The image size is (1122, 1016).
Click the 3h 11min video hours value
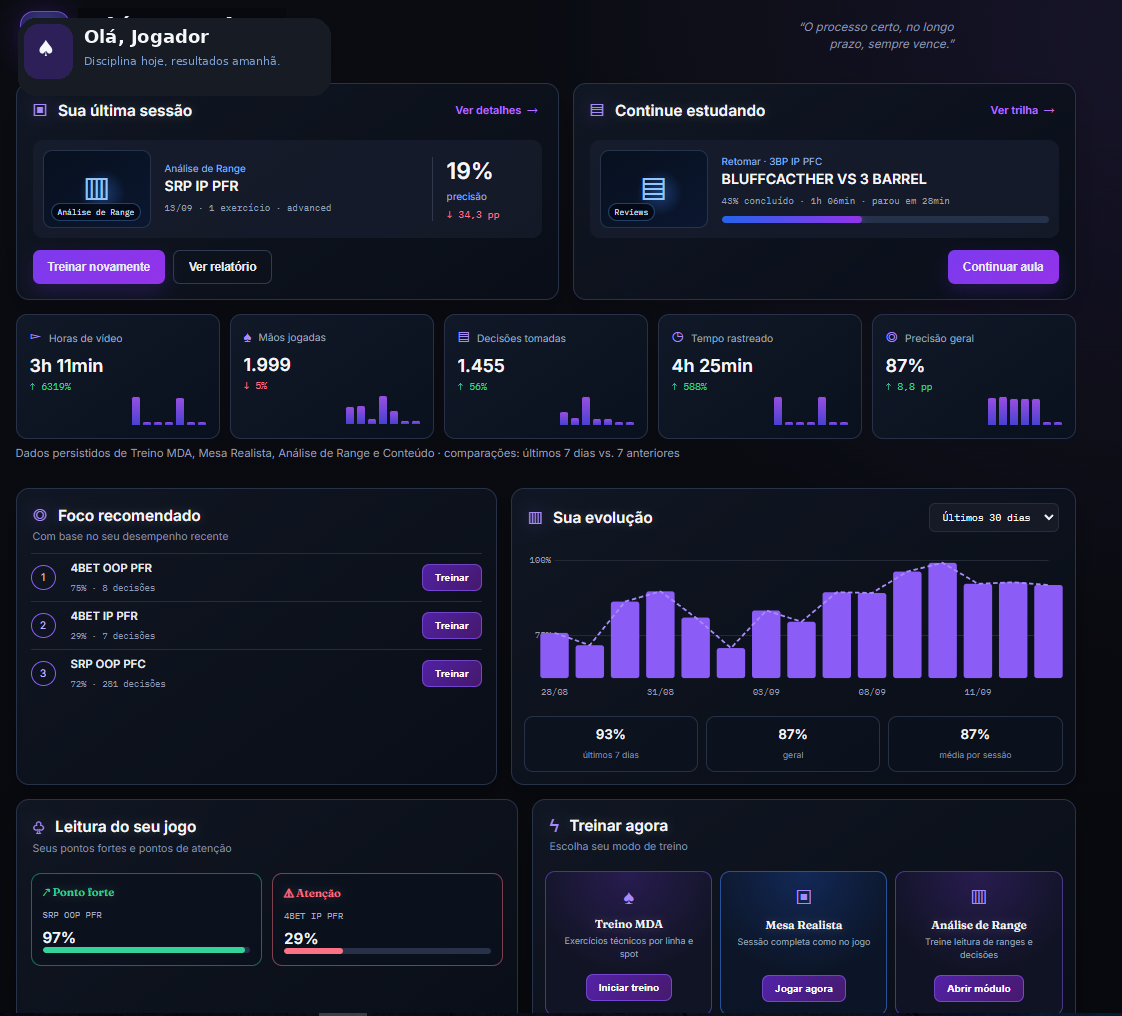[x=67, y=366]
